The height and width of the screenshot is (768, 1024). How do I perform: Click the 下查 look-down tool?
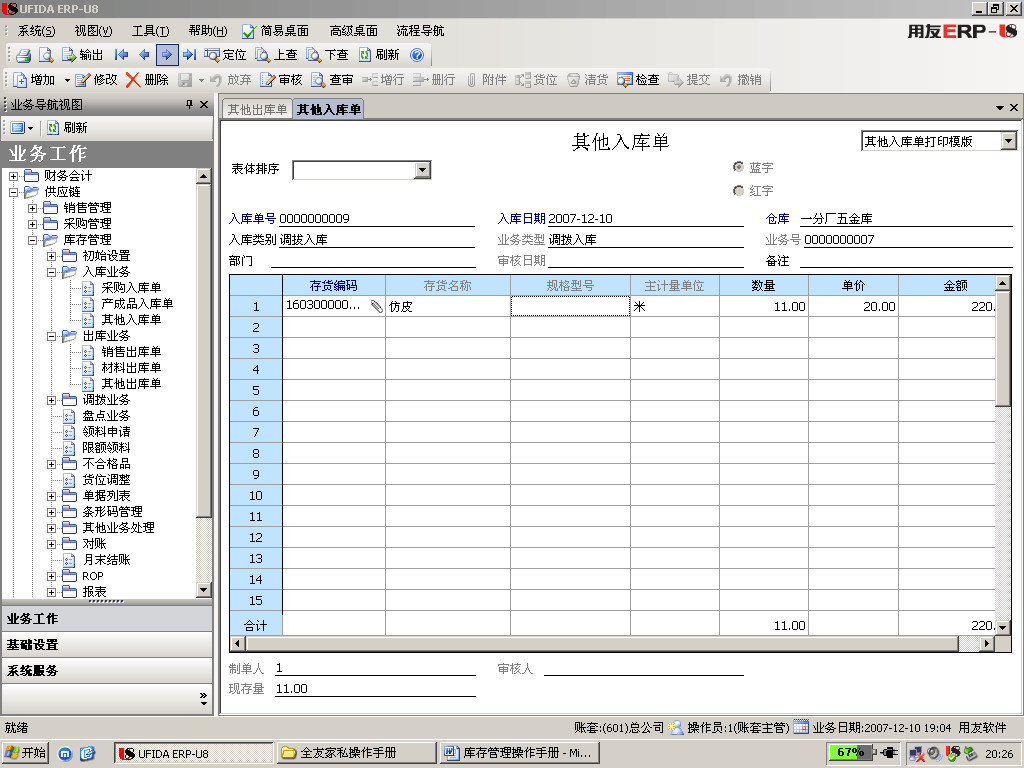(x=327, y=55)
